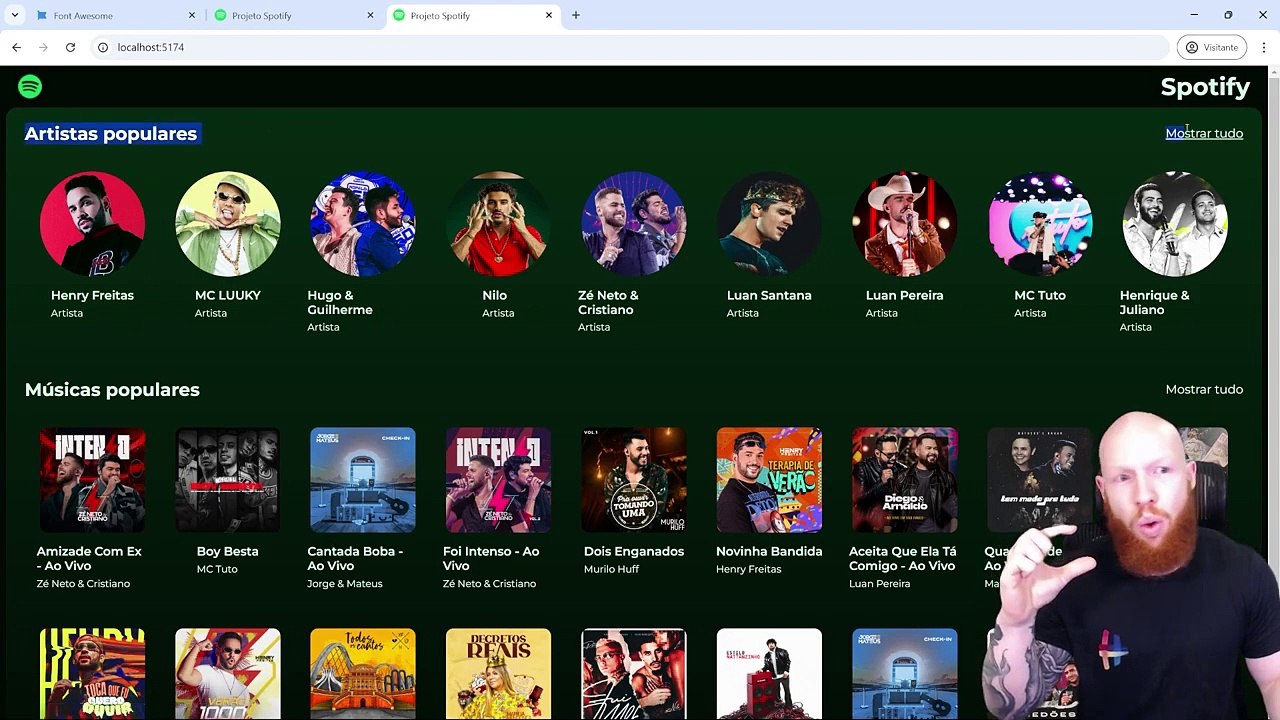1280x720 pixels.
Task: Click song title Cantada Boba - Ao Vivo
Action: [x=355, y=558]
